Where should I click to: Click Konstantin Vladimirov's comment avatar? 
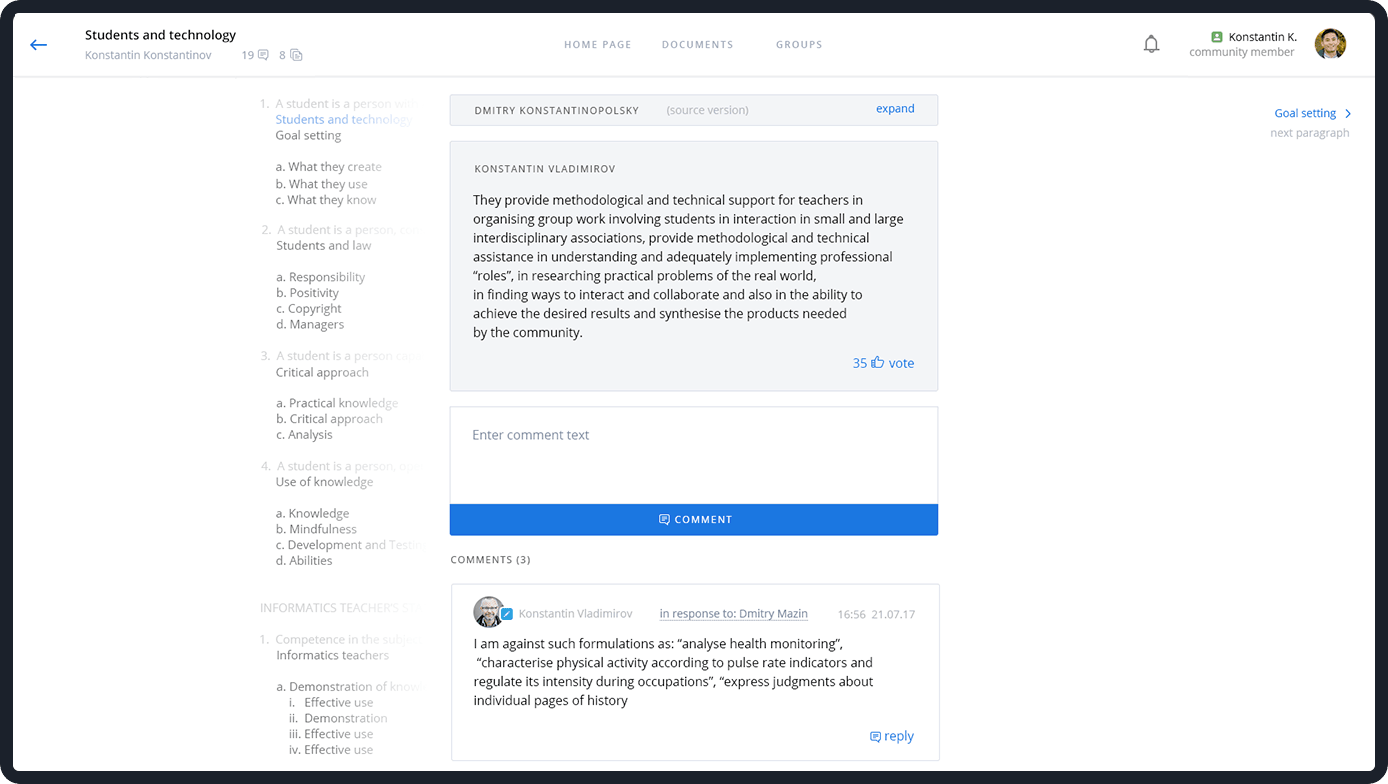489,612
